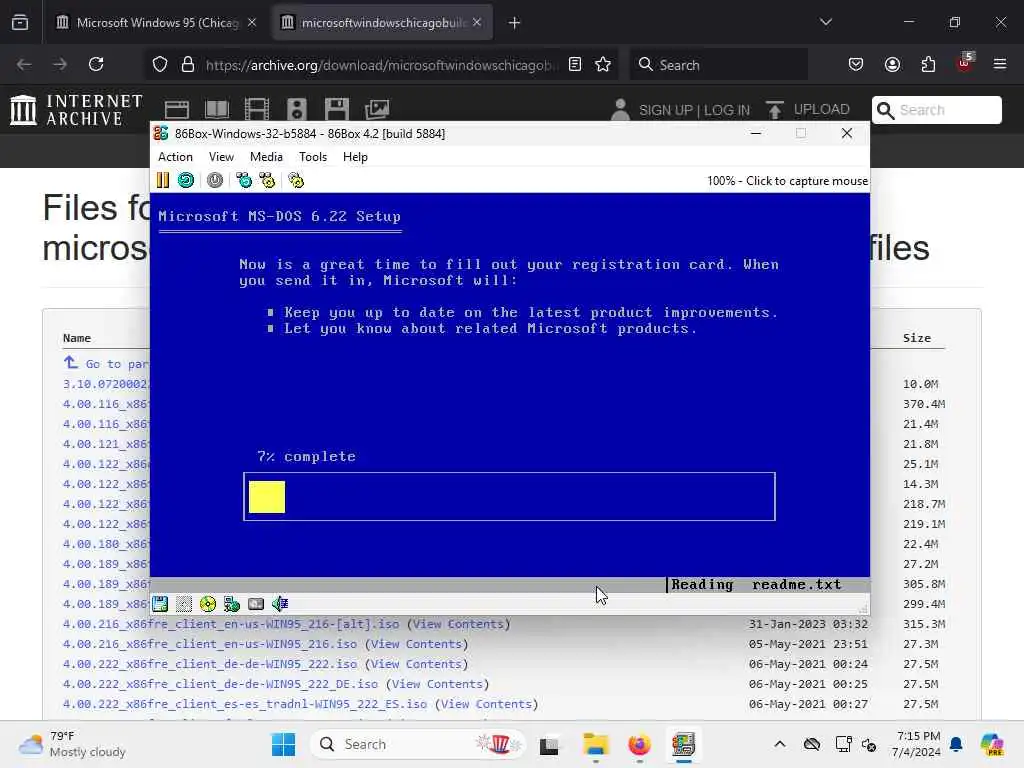Open the uBlock Origin extension icon
Screen dimensions: 1024x768
tap(965, 63)
